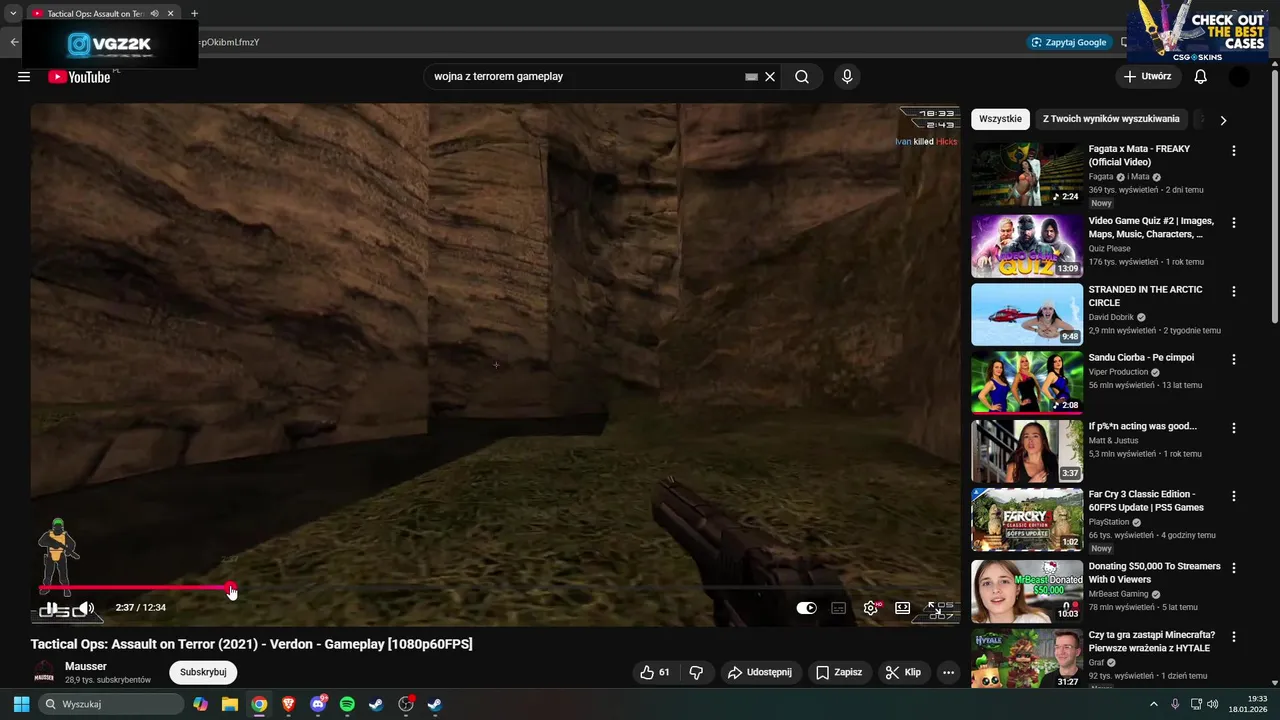1280x720 pixels.
Task: Click the Udostępnij share button
Action: (760, 672)
